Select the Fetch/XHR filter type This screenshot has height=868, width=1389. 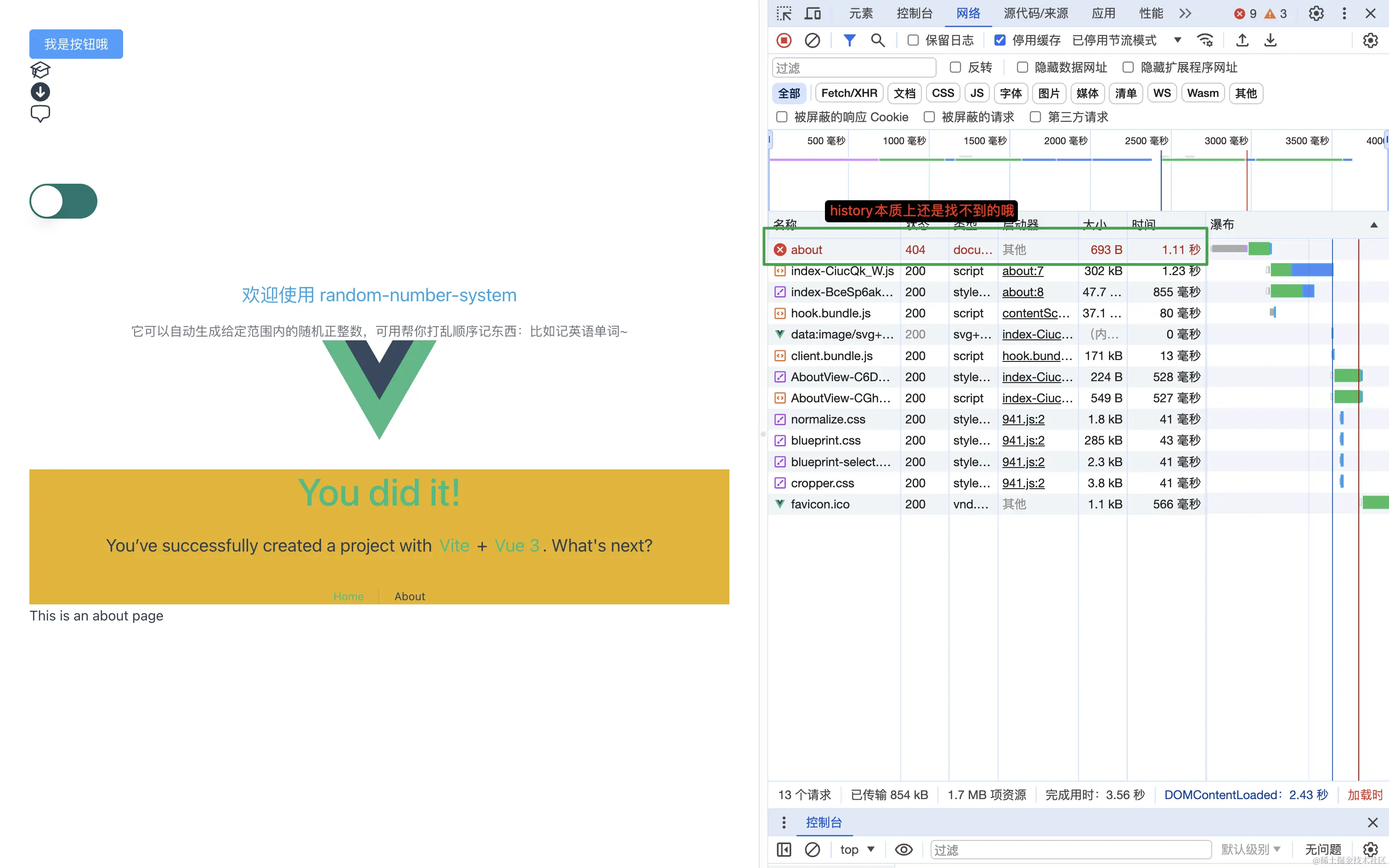848,93
